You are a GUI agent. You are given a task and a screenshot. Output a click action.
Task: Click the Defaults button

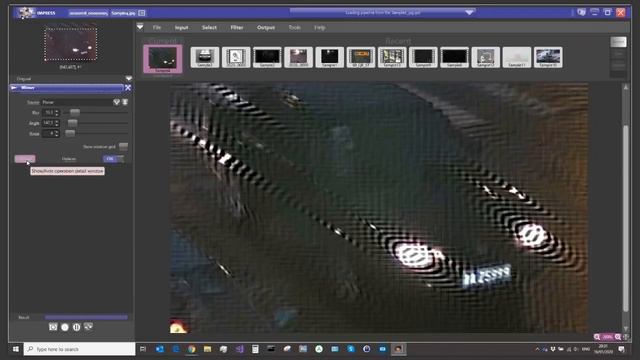[69, 159]
